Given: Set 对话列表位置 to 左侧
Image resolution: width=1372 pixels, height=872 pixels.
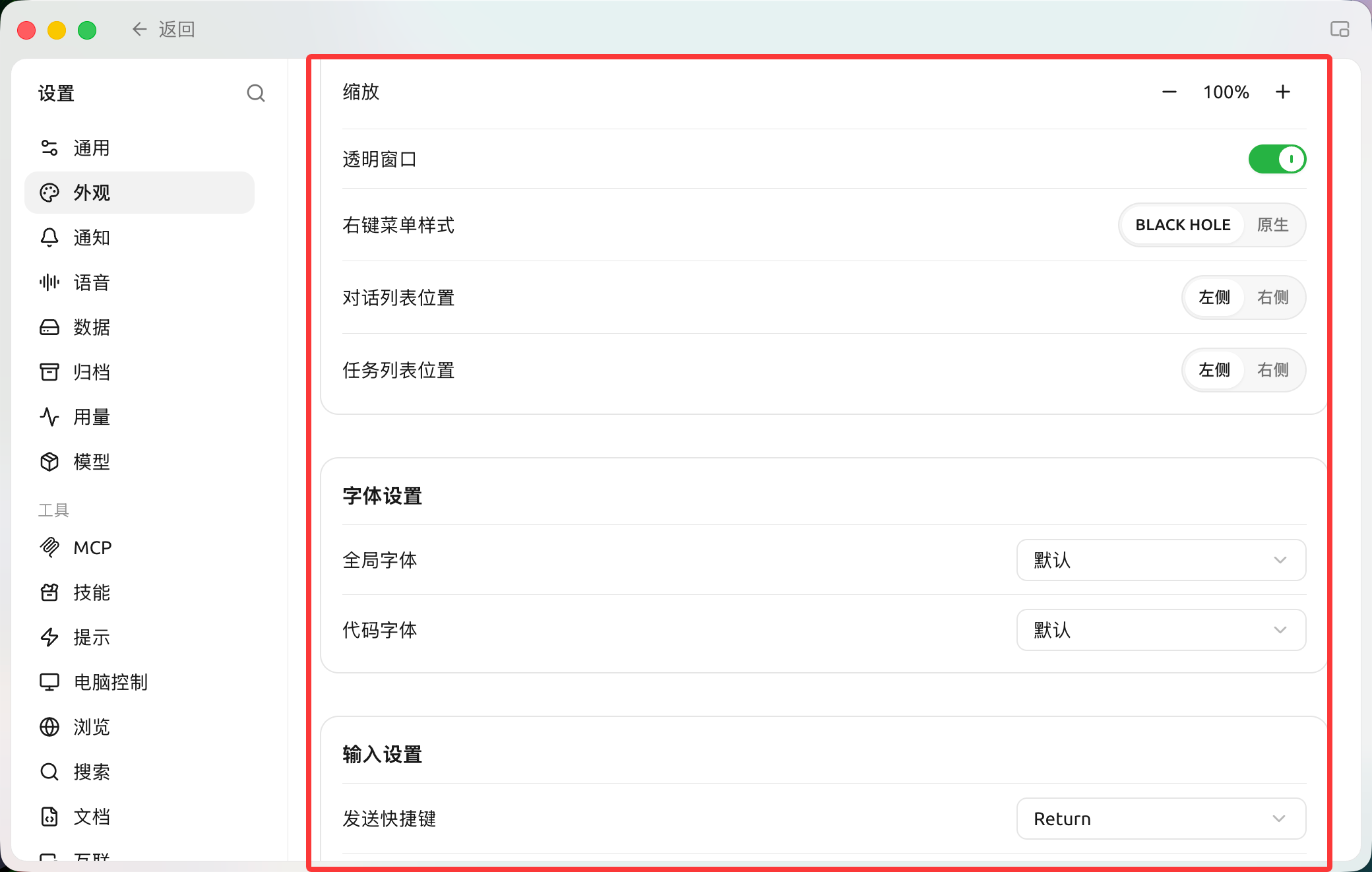Looking at the screenshot, I should pos(1214,297).
